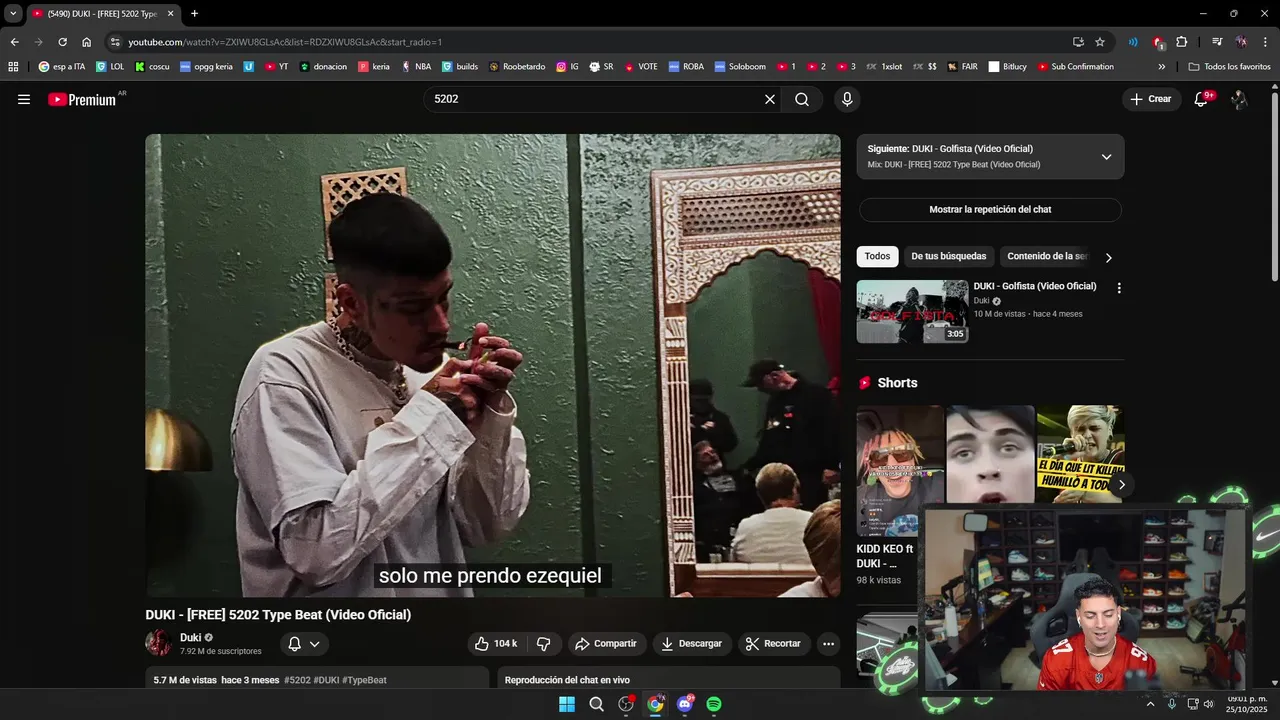Go back in browser history

point(14,42)
